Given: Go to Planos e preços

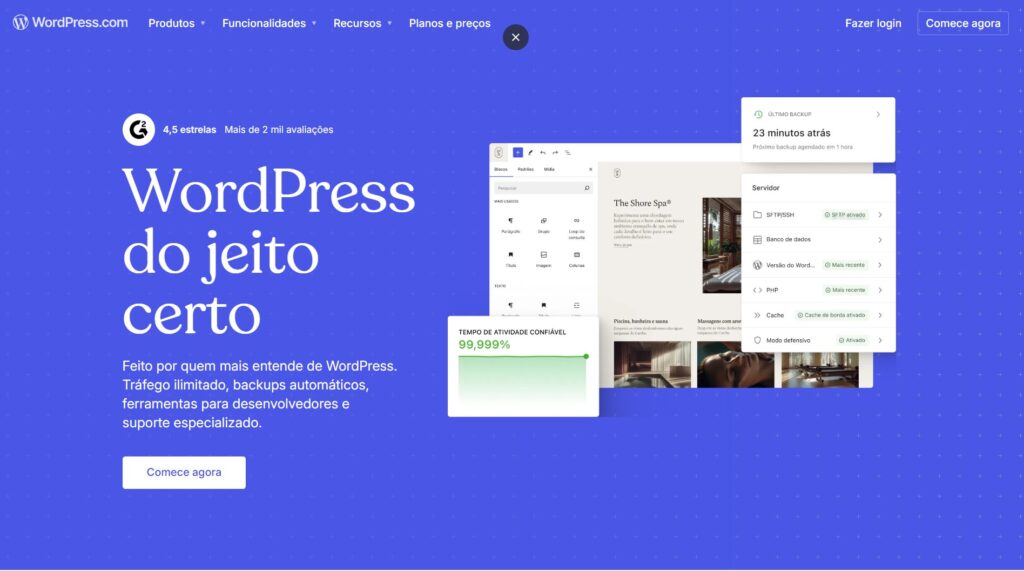Looking at the screenshot, I should [x=449, y=23].
